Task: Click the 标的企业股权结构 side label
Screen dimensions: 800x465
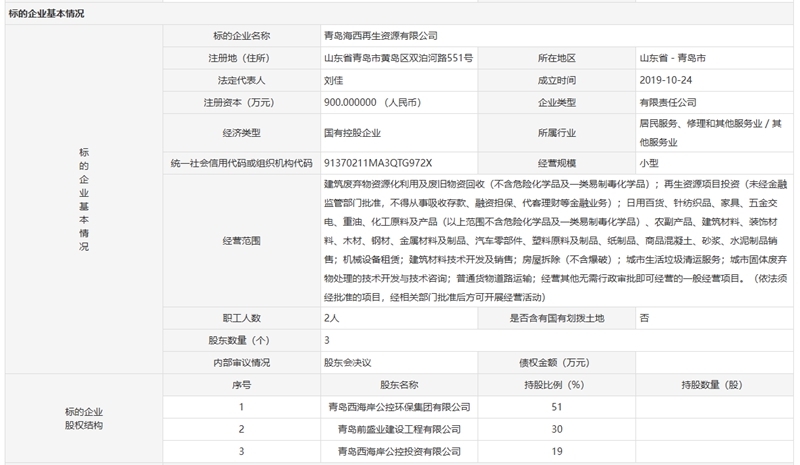Action: 83,418
